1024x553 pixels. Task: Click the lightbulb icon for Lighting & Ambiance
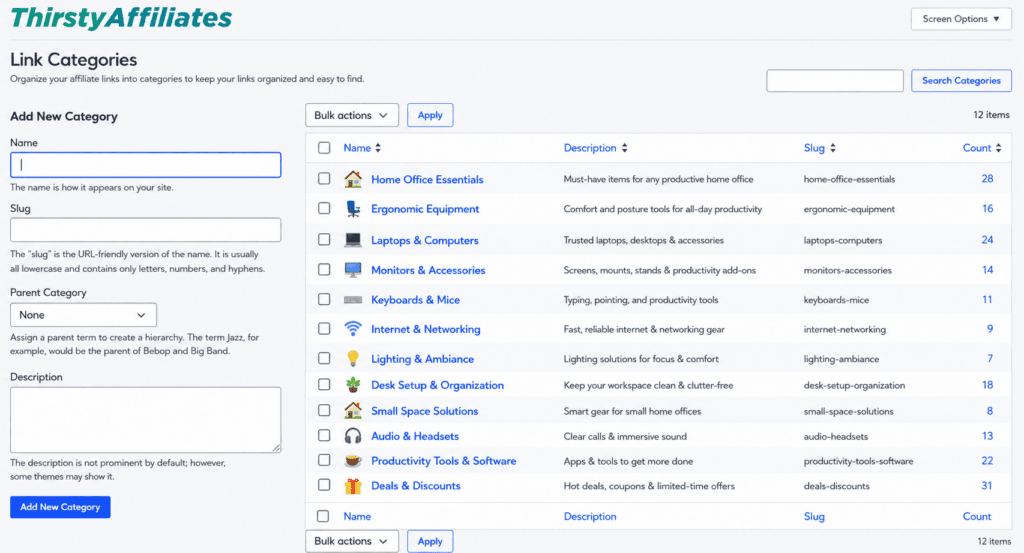coord(353,358)
